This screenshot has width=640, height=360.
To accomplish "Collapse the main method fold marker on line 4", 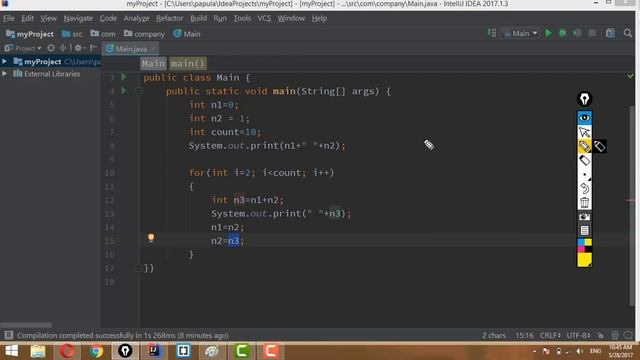I will 139,91.
